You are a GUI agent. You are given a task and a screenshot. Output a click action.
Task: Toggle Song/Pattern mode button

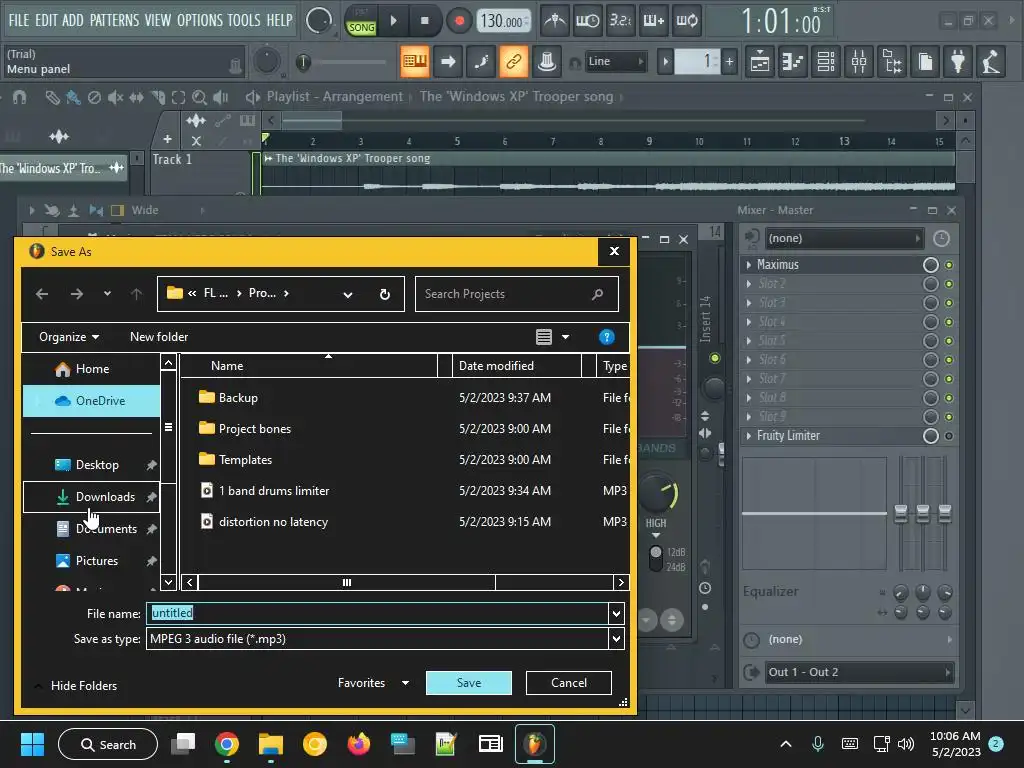(361, 21)
